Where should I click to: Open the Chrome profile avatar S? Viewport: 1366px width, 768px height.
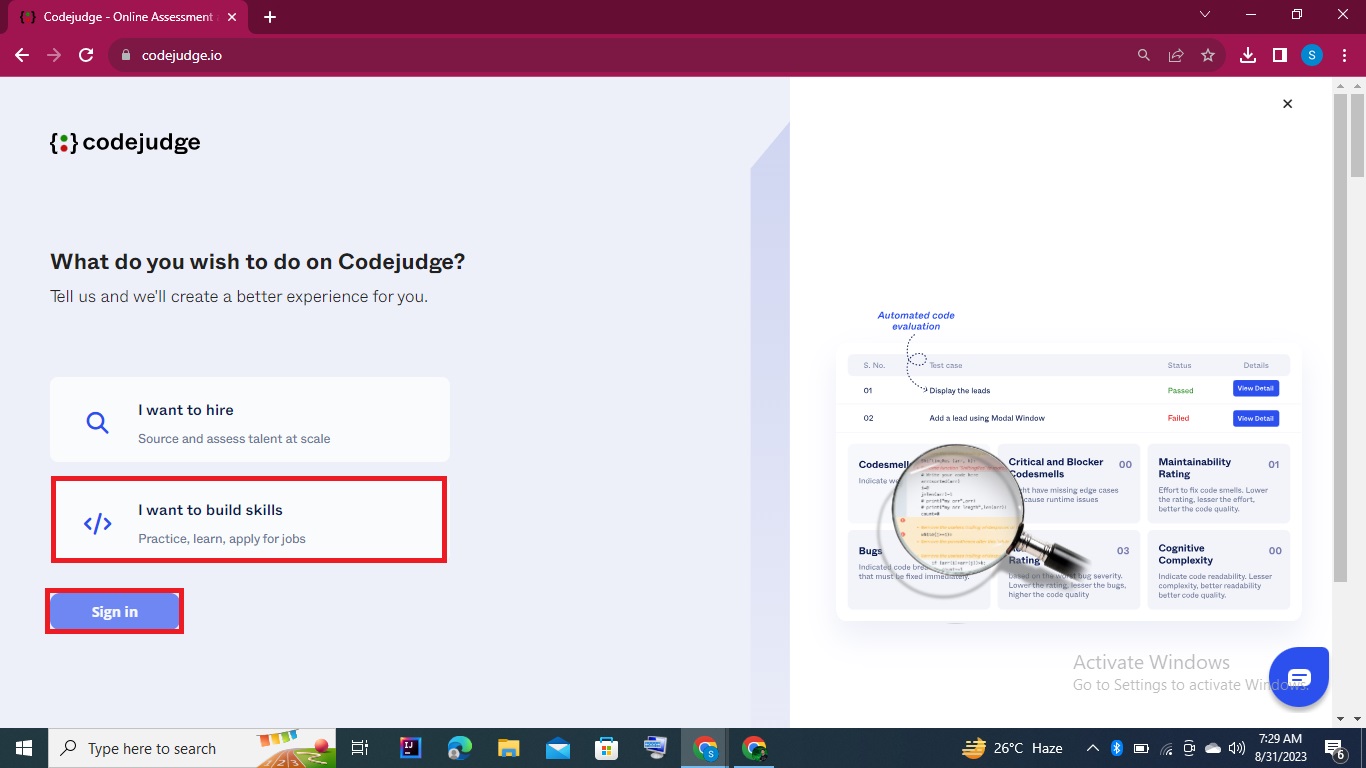pyautogui.click(x=1312, y=56)
